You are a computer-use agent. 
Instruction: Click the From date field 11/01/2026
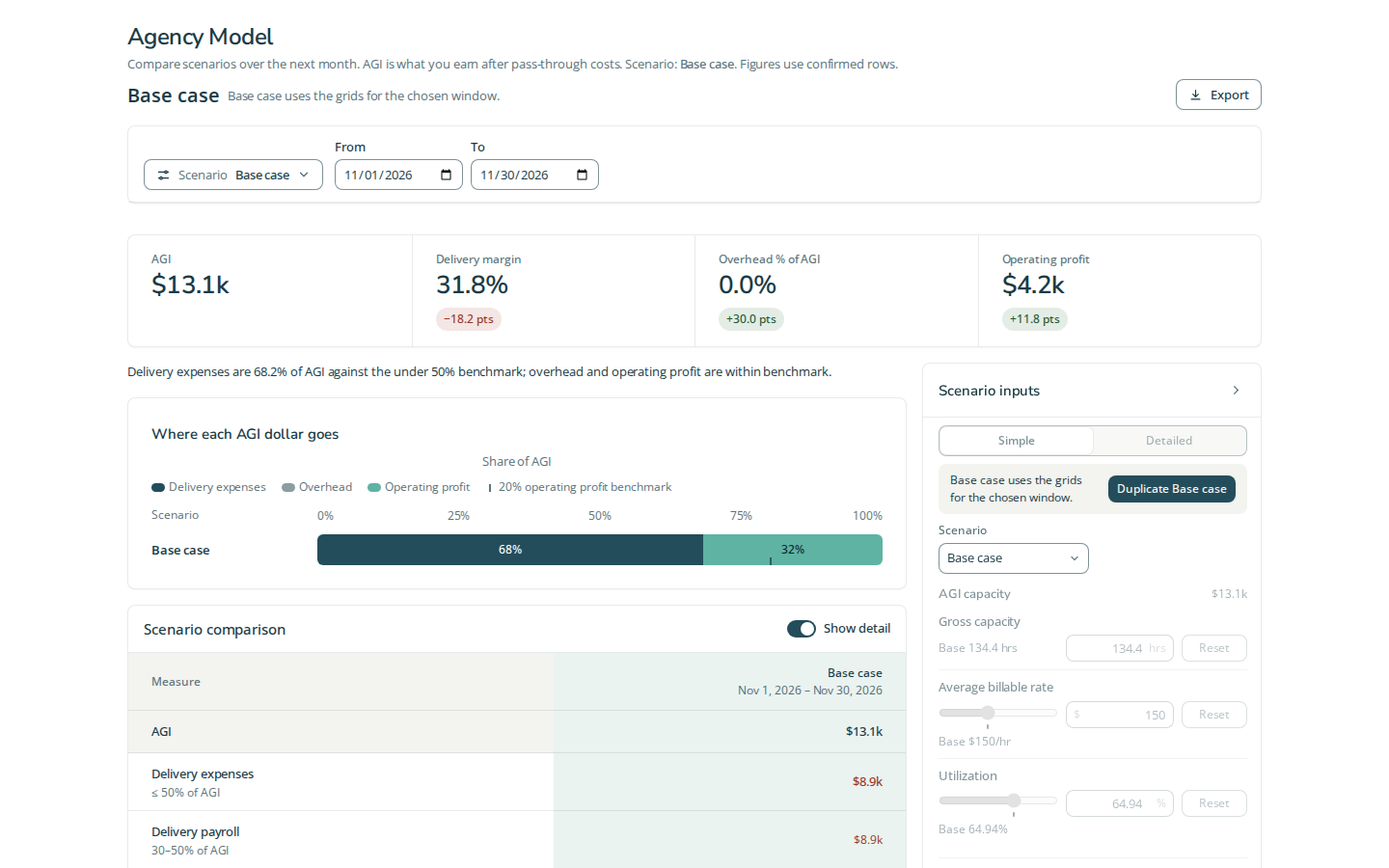pyautogui.click(x=398, y=175)
